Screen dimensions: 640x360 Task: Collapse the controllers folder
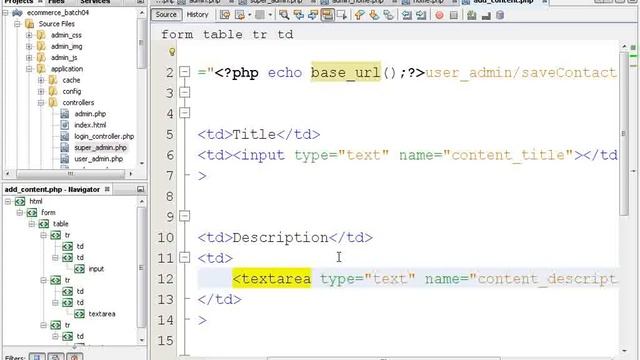pos(41,103)
